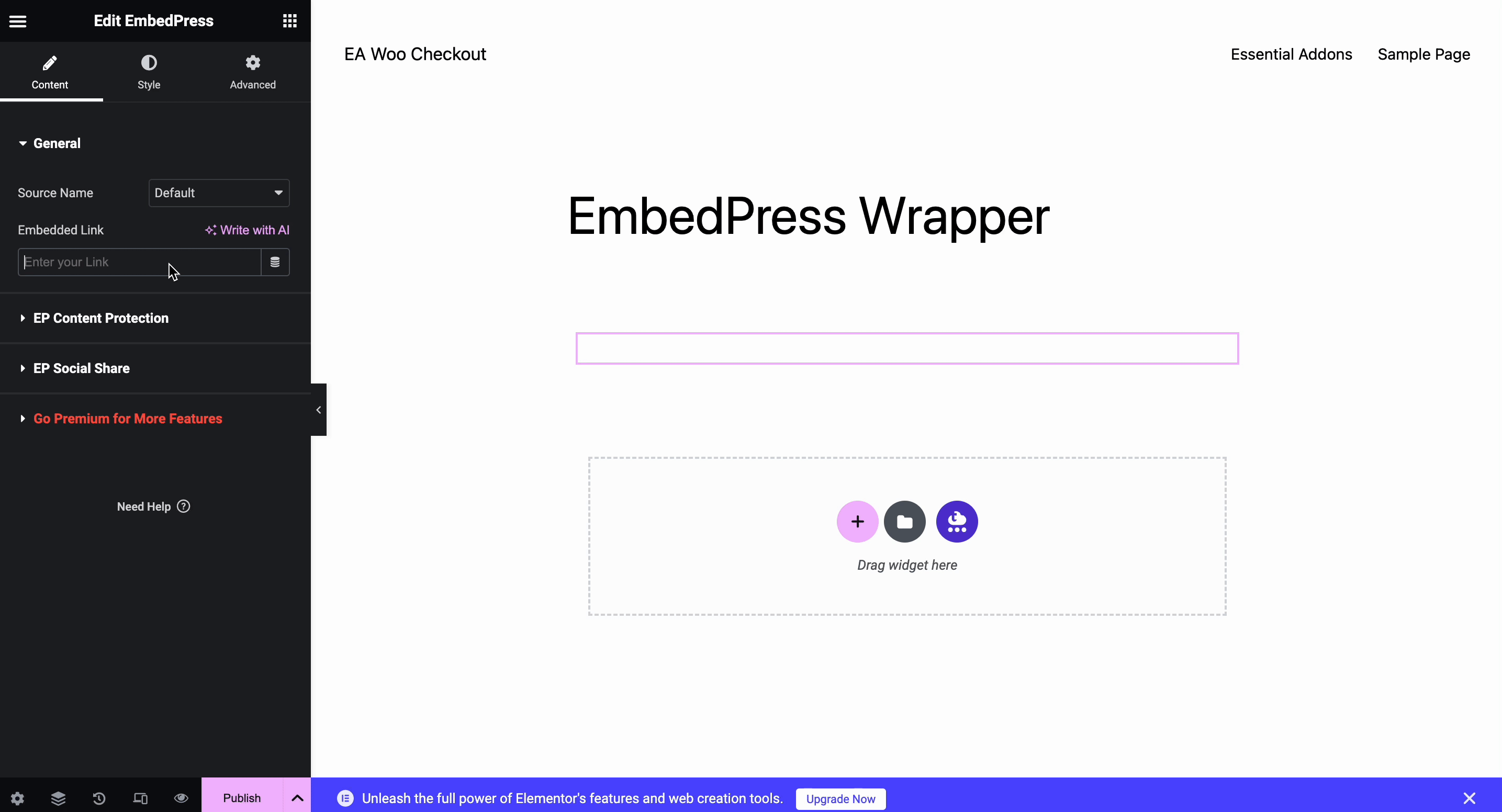Click the layers icon bottom toolbar
This screenshot has width=1502, height=812.
[x=57, y=798]
